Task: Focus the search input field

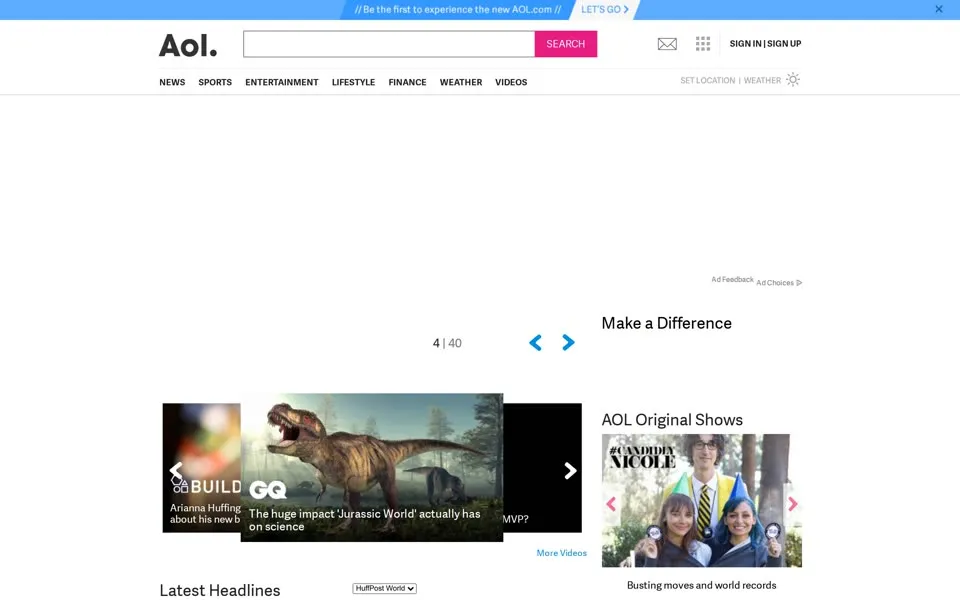Action: (x=389, y=44)
